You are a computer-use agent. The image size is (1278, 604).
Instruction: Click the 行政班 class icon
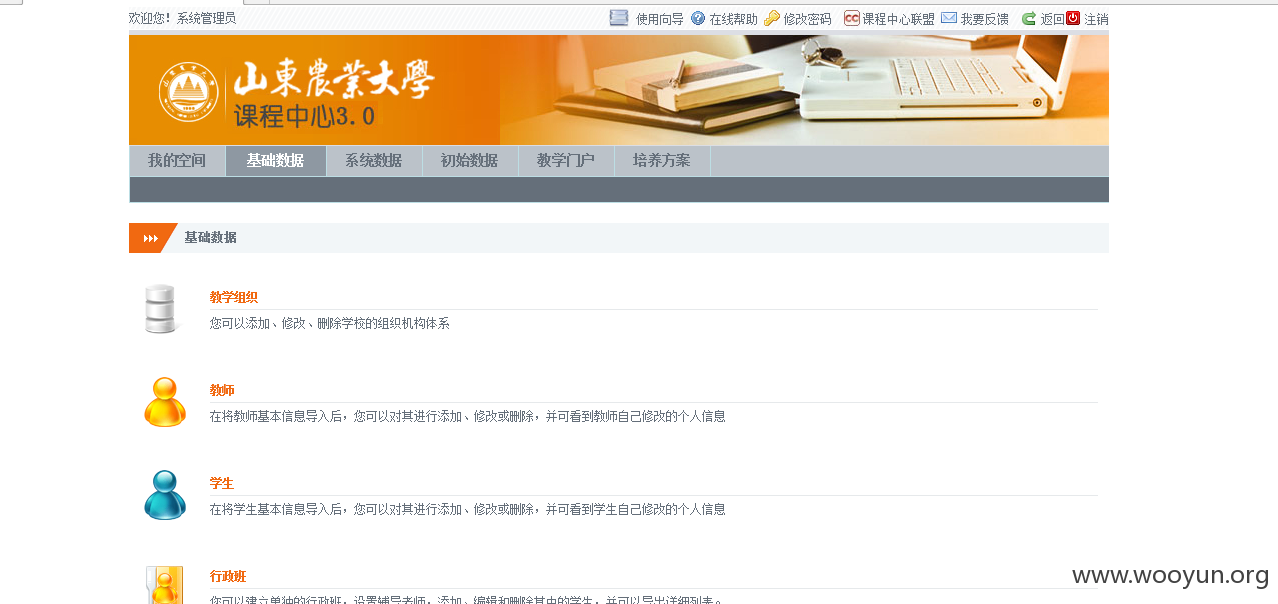(165, 584)
